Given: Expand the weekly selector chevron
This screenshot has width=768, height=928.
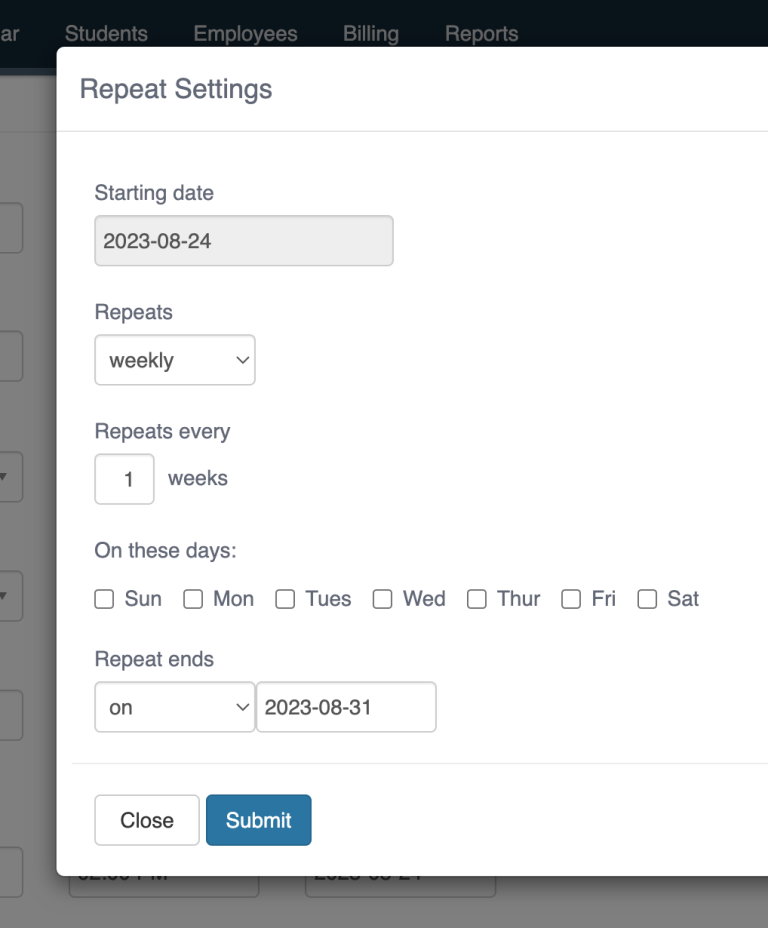Looking at the screenshot, I should (240, 360).
